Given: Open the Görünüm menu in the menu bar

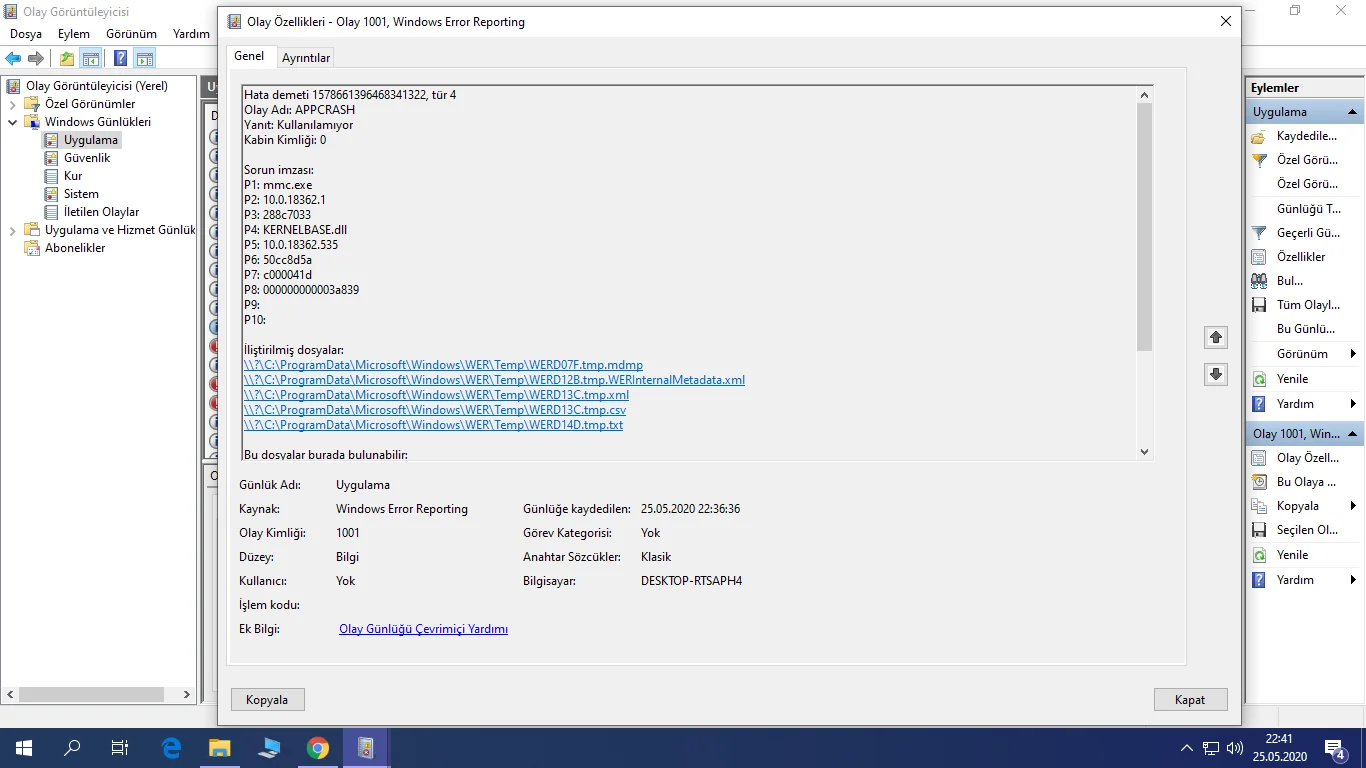Looking at the screenshot, I should click(x=131, y=34).
